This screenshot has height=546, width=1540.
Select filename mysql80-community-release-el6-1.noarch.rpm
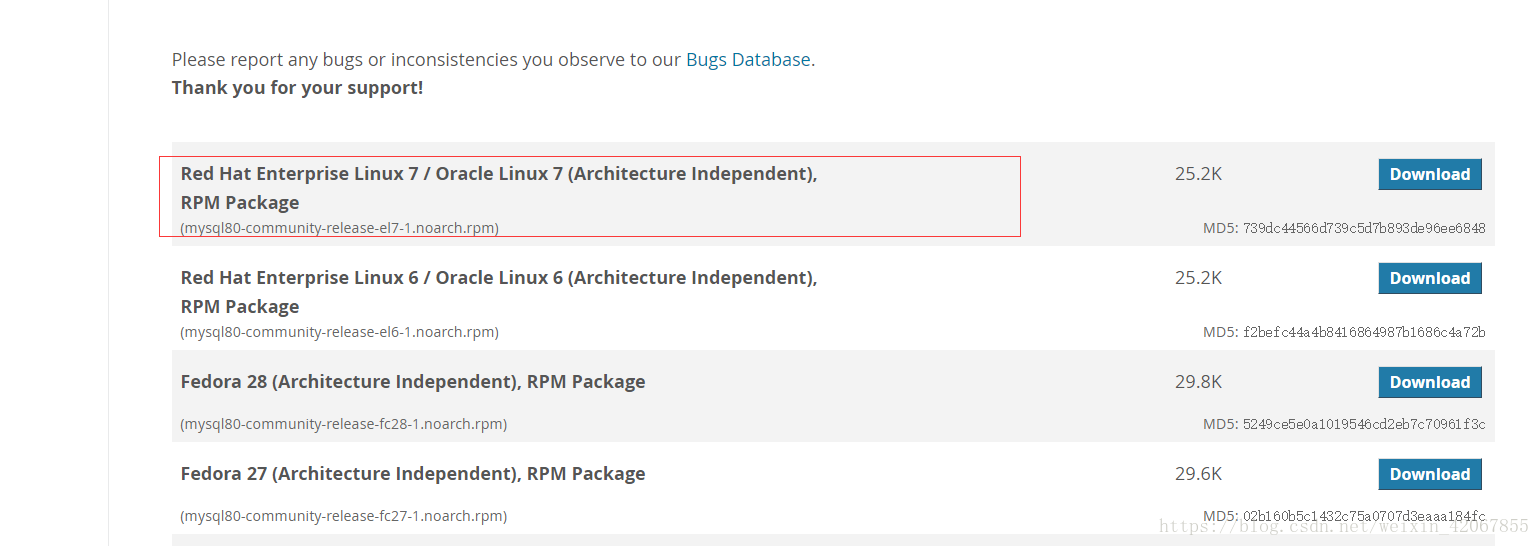point(339,332)
